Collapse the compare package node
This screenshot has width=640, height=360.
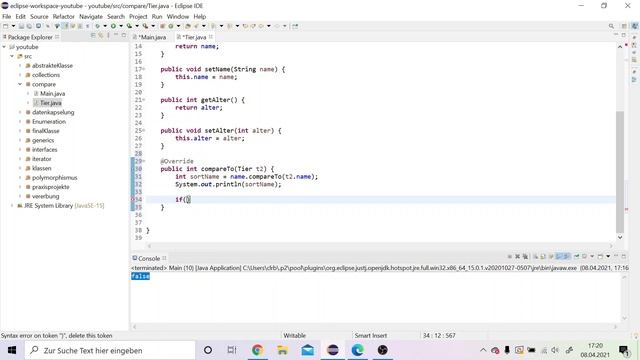coord(20,84)
